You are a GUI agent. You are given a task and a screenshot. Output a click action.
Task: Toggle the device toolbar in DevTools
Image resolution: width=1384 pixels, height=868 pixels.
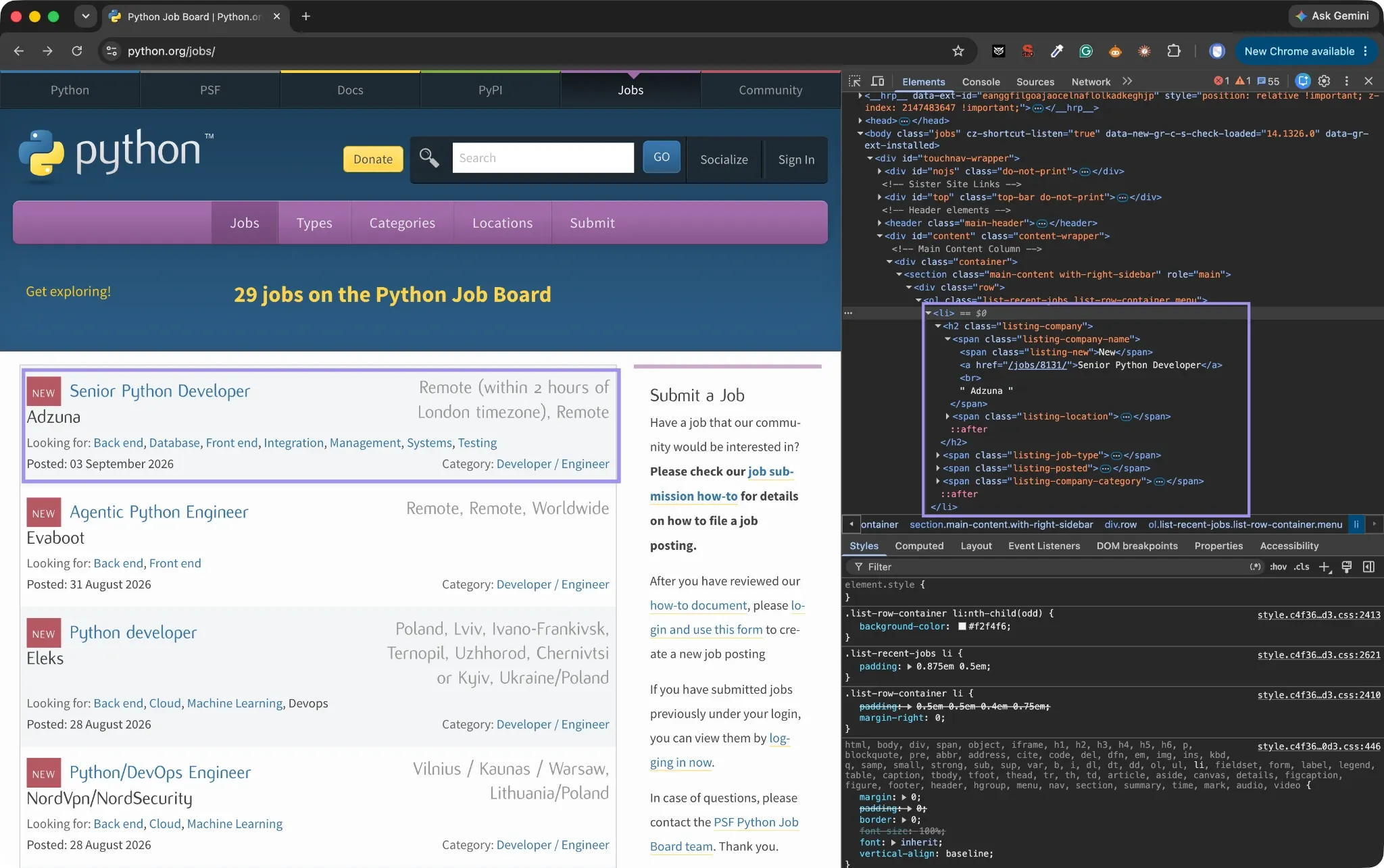[877, 81]
